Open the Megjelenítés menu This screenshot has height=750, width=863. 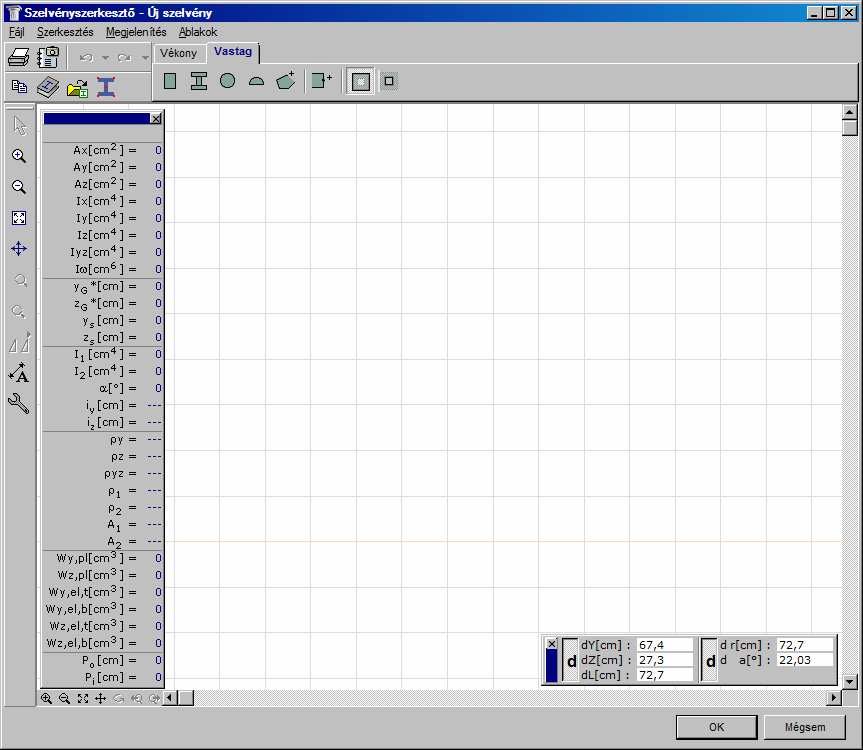coord(136,32)
